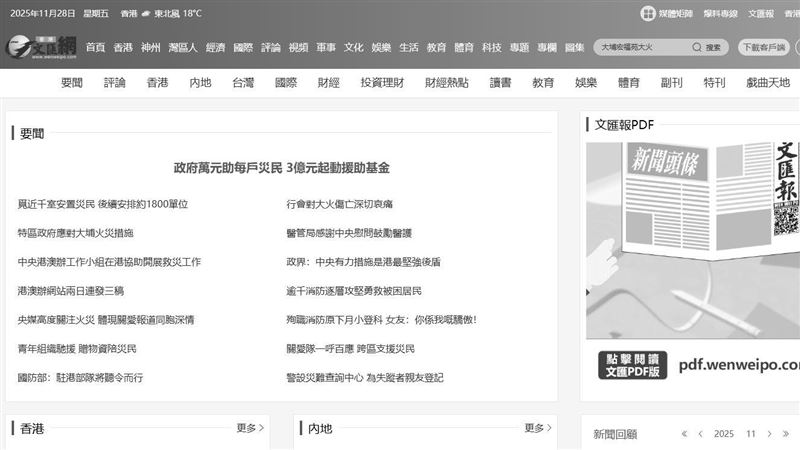Open 神州 in the top navigation
The height and width of the screenshot is (450, 800).
tap(151, 47)
